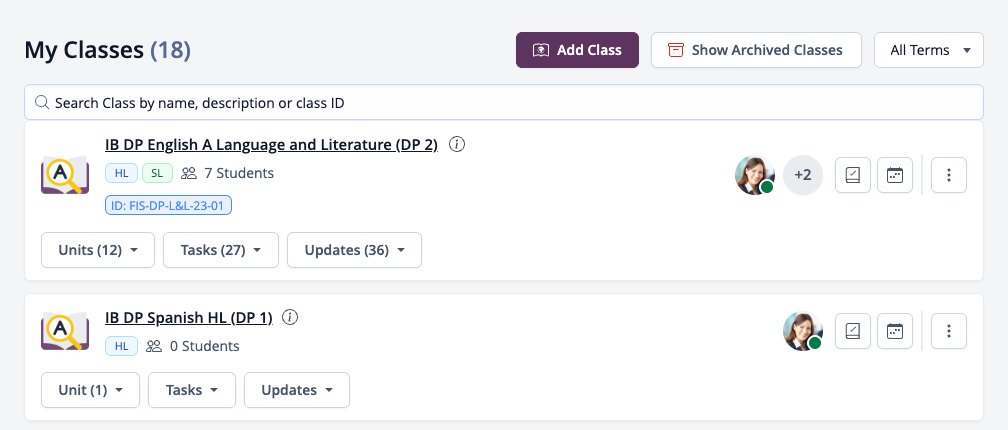Click the English A class book icon
Screen dimensions: 1008x430
65,175
